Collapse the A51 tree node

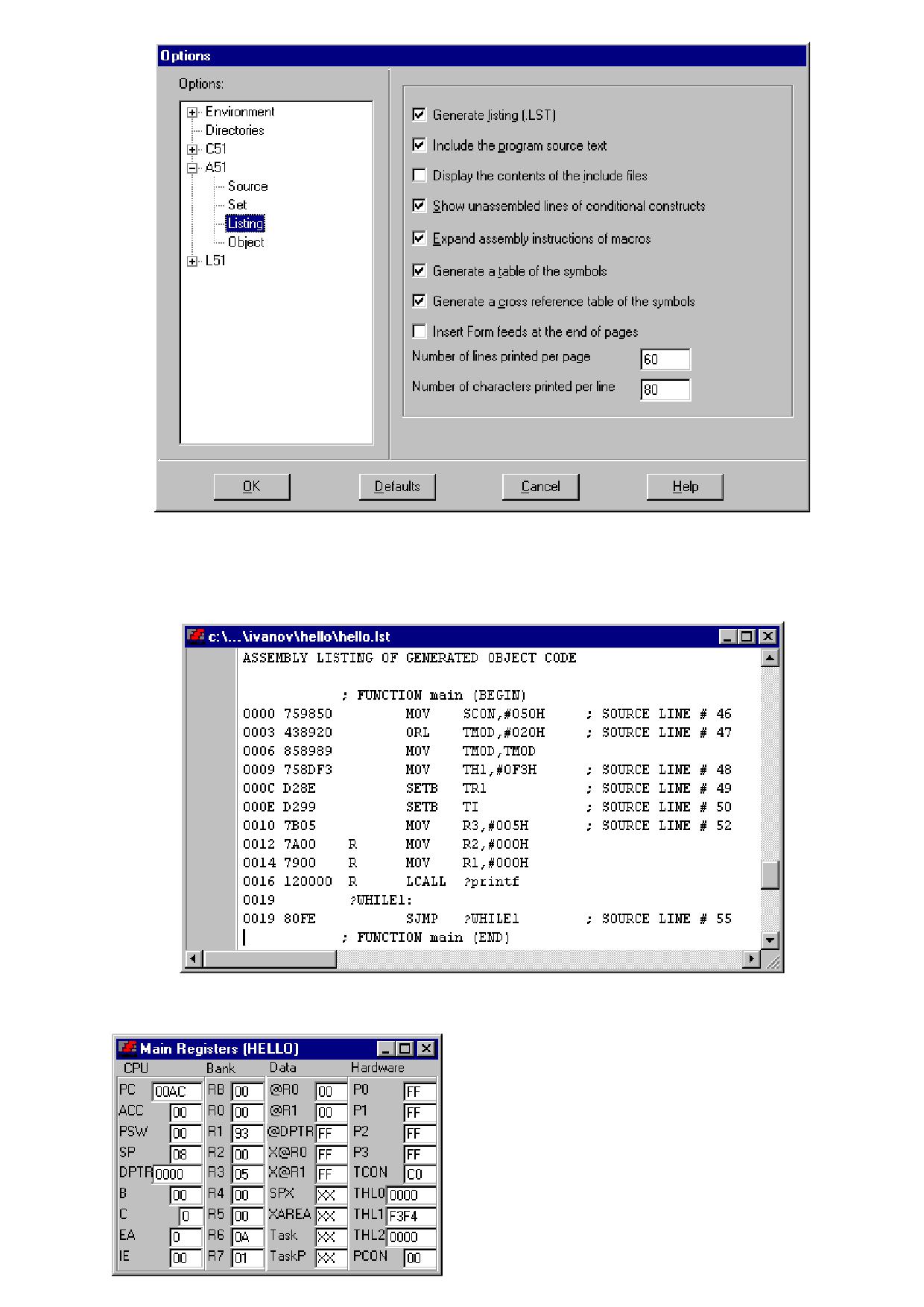pos(193,168)
